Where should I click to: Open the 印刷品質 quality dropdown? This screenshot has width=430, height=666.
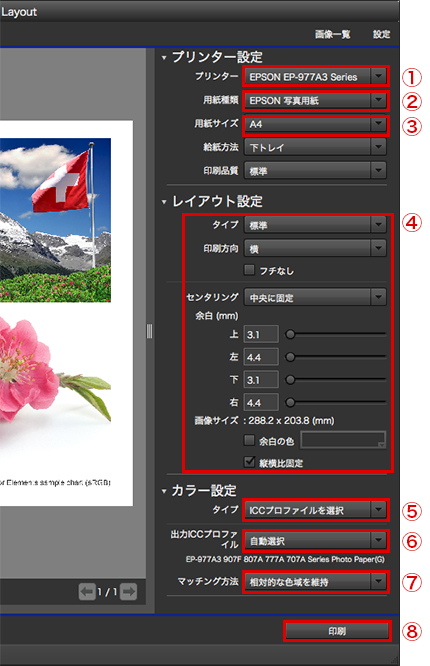(x=315, y=171)
